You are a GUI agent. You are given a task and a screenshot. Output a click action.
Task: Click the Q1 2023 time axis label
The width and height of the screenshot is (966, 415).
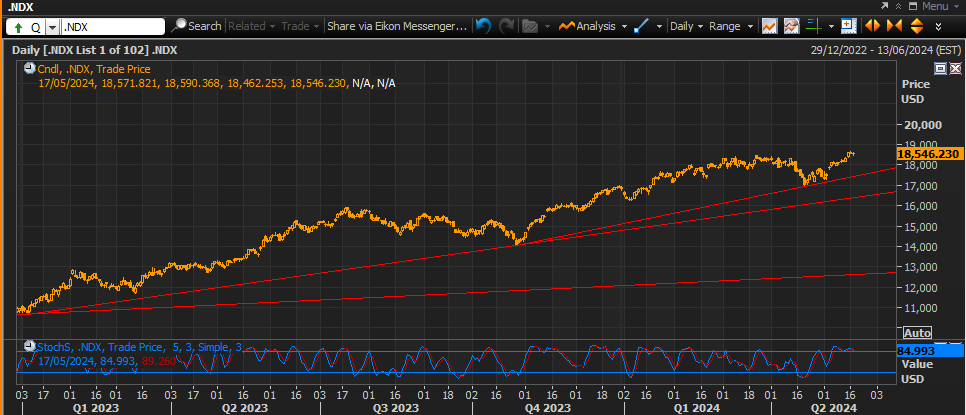pyautogui.click(x=95, y=408)
